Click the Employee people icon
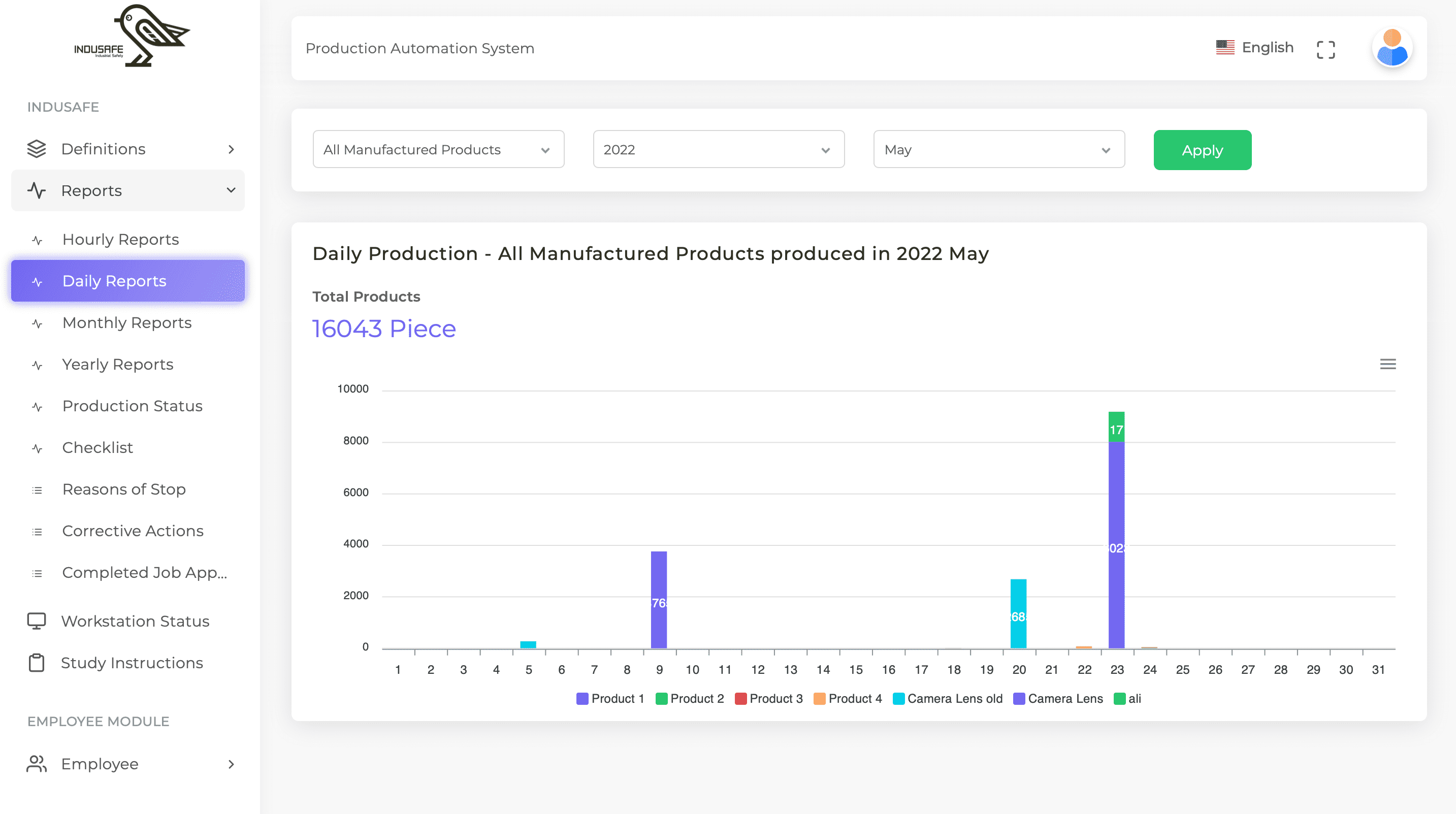The width and height of the screenshot is (1456, 814). point(37,764)
